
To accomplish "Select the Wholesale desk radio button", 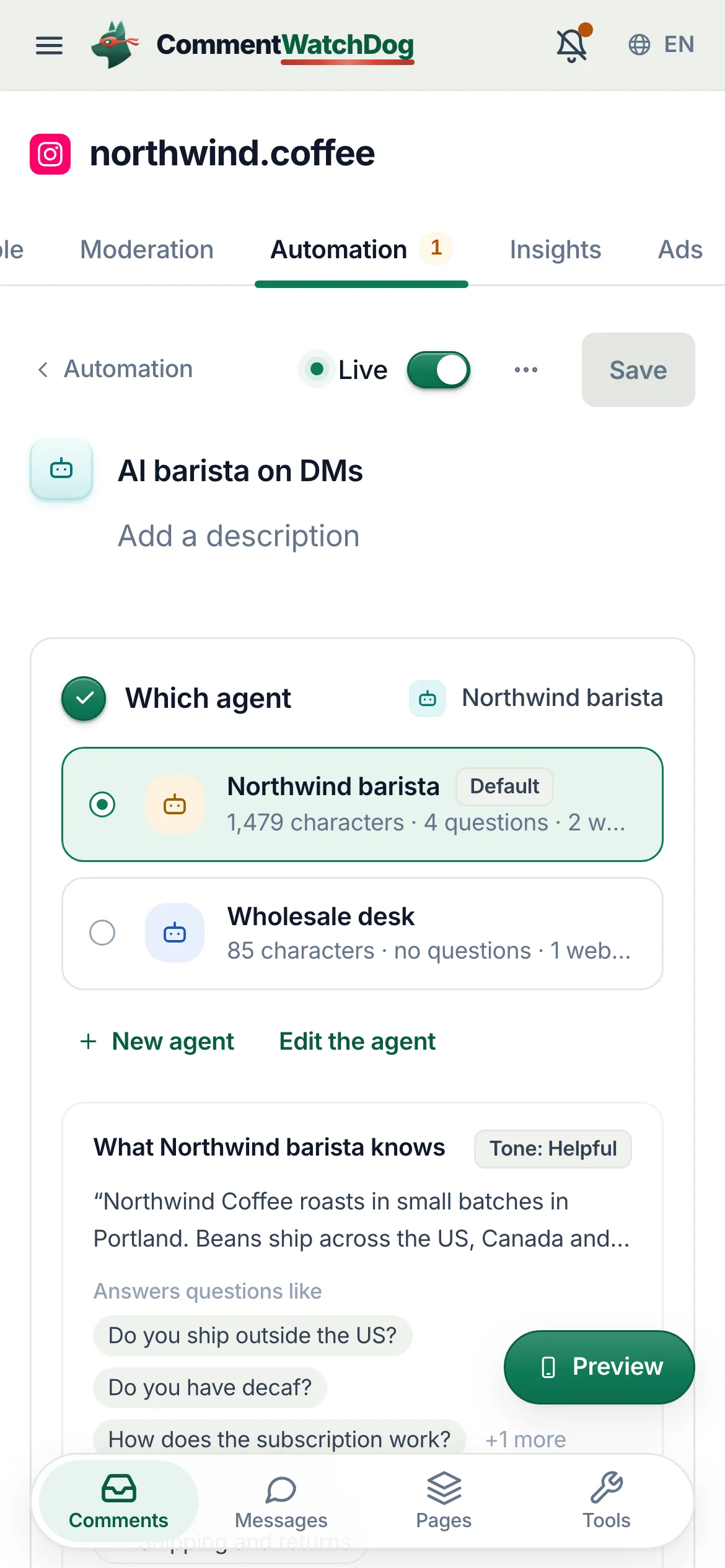I will point(102,933).
